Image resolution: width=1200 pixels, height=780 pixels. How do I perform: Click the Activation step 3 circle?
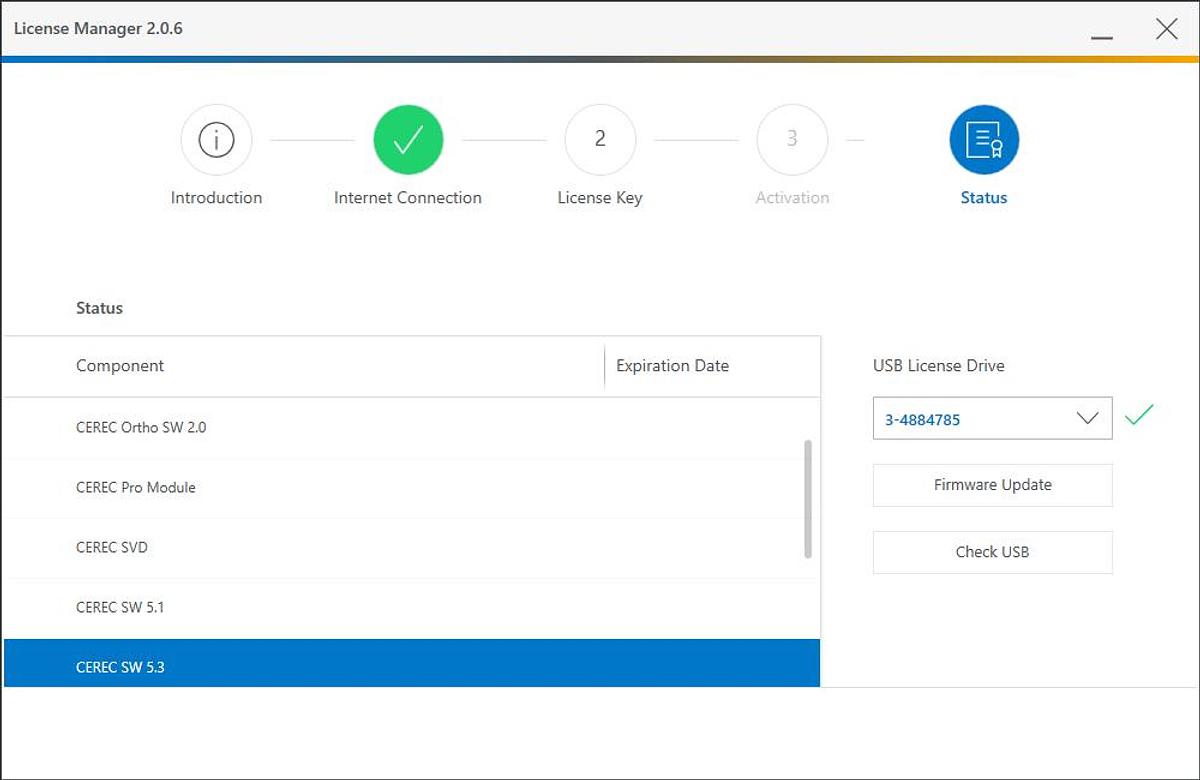click(792, 140)
